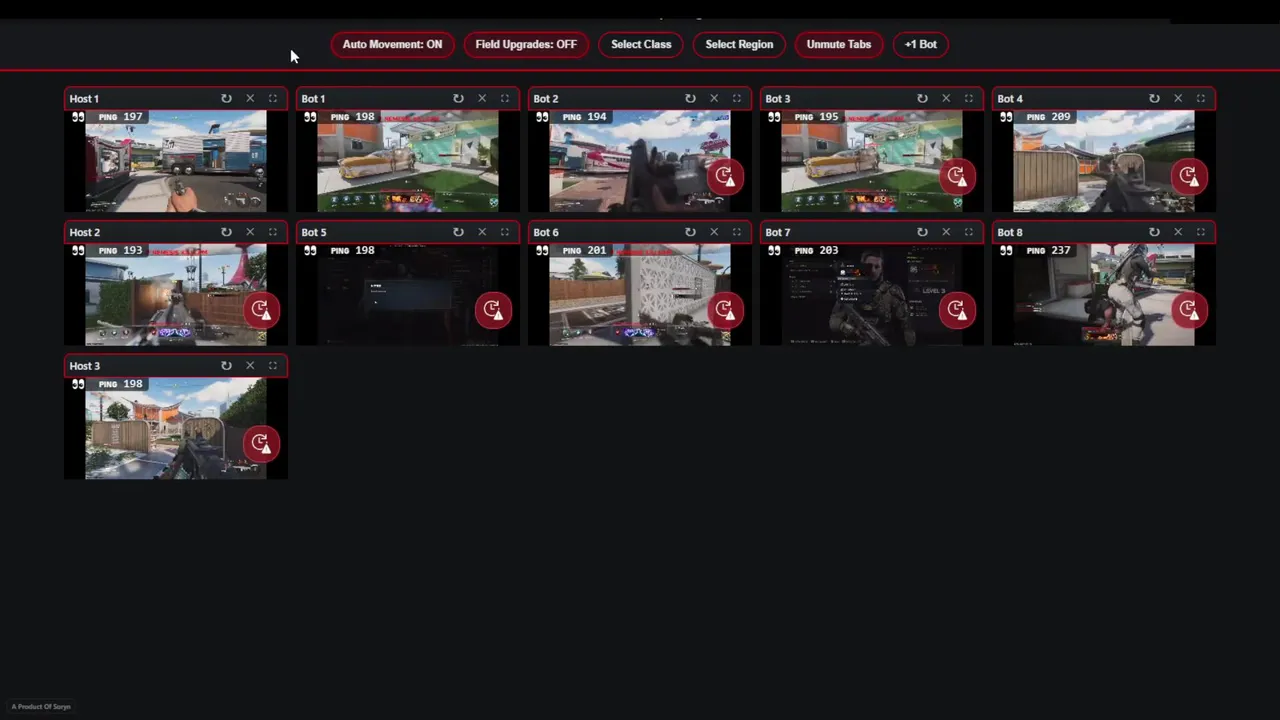1280x720 pixels.
Task: Click the PING 203 readout on Bot 7
Action: (816, 251)
